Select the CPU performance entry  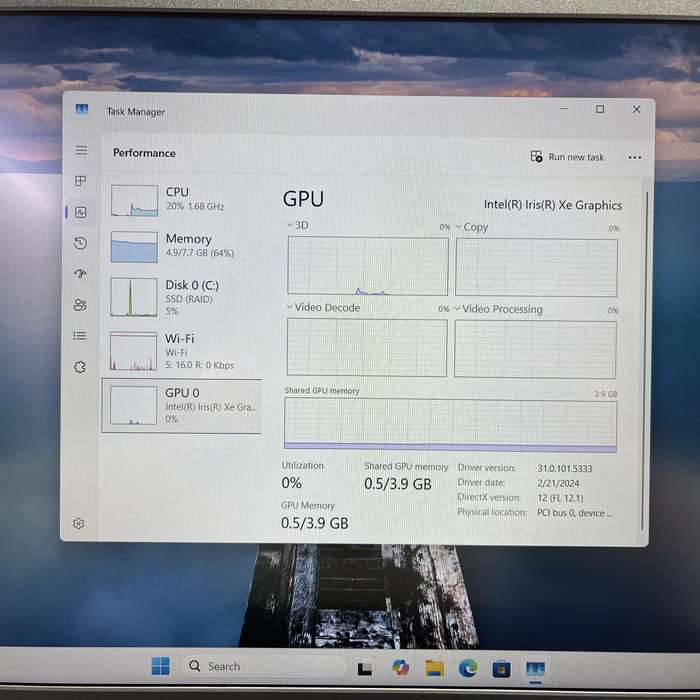point(183,200)
